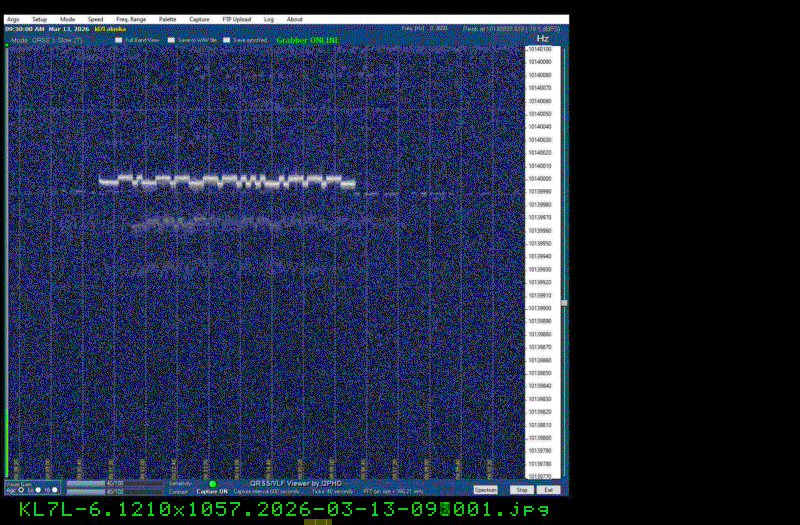The width and height of the screenshot is (800, 525).
Task: Select the Agc visual gain radio button
Action: point(22,491)
